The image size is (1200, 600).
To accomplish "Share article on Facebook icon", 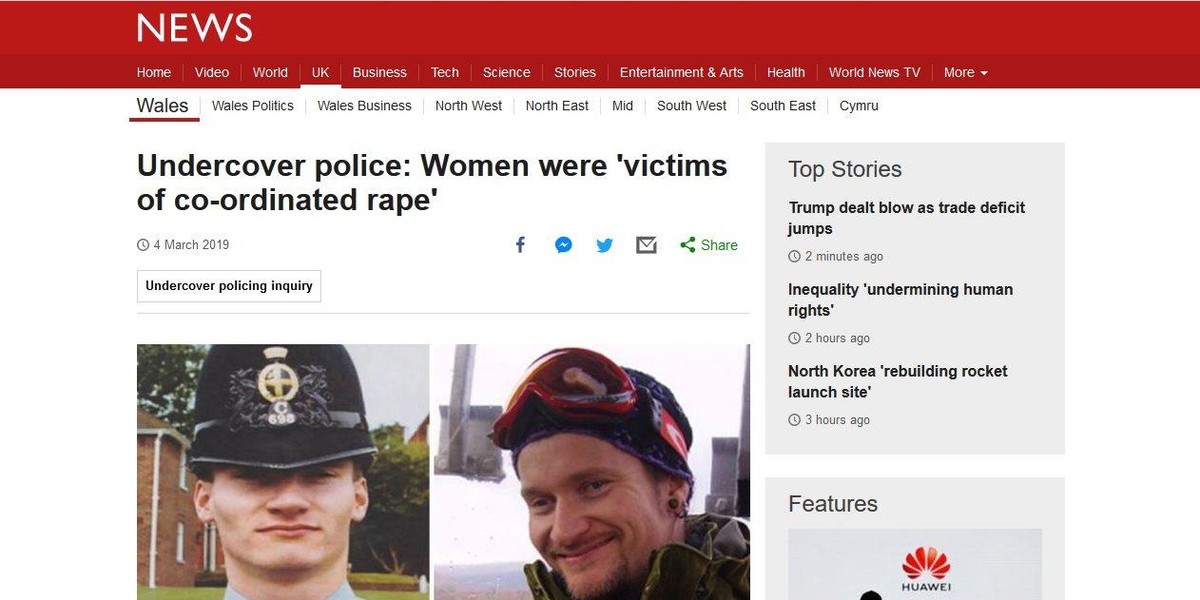I will pyautogui.click(x=520, y=245).
